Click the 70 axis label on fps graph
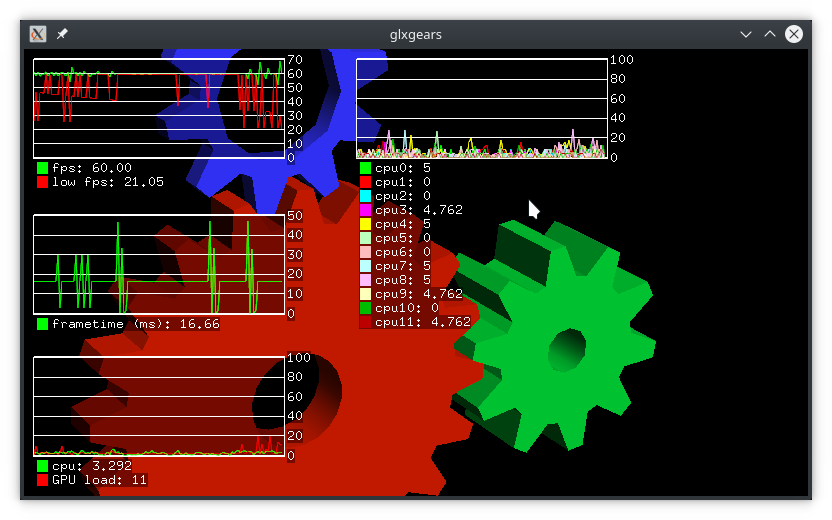This screenshot has height=520, width=832. click(x=295, y=59)
